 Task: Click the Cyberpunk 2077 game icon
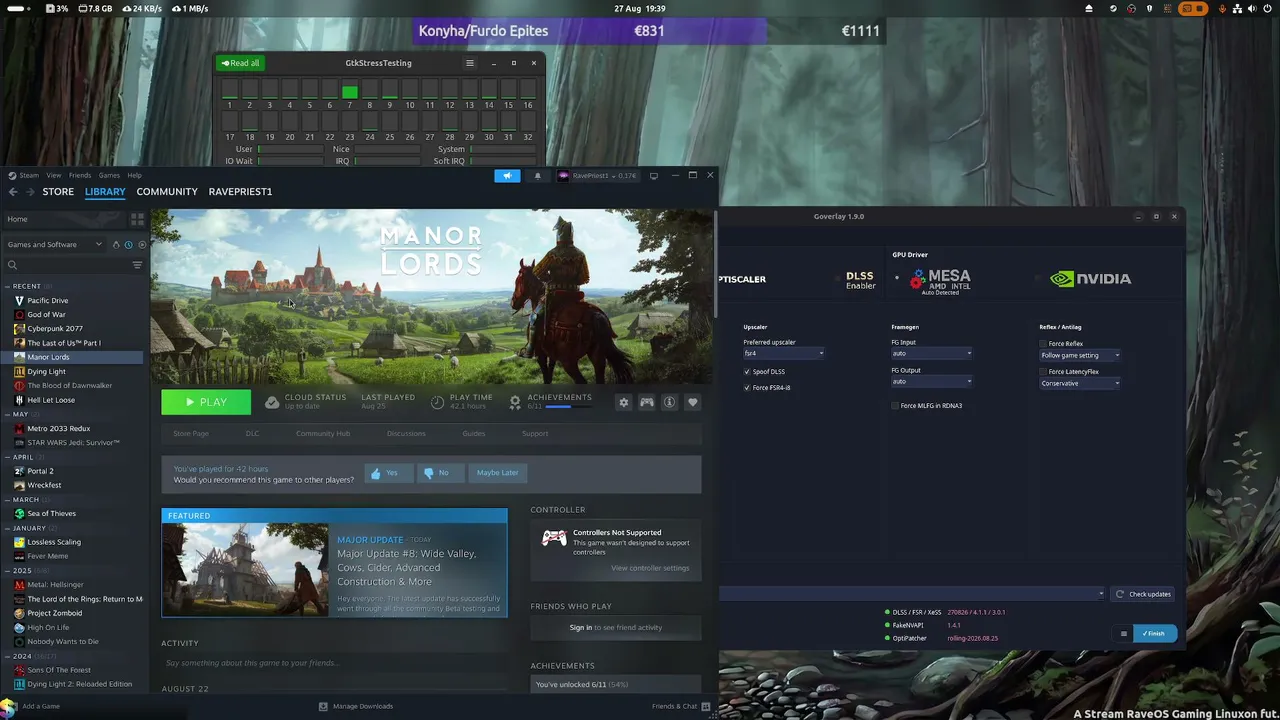pos(19,329)
